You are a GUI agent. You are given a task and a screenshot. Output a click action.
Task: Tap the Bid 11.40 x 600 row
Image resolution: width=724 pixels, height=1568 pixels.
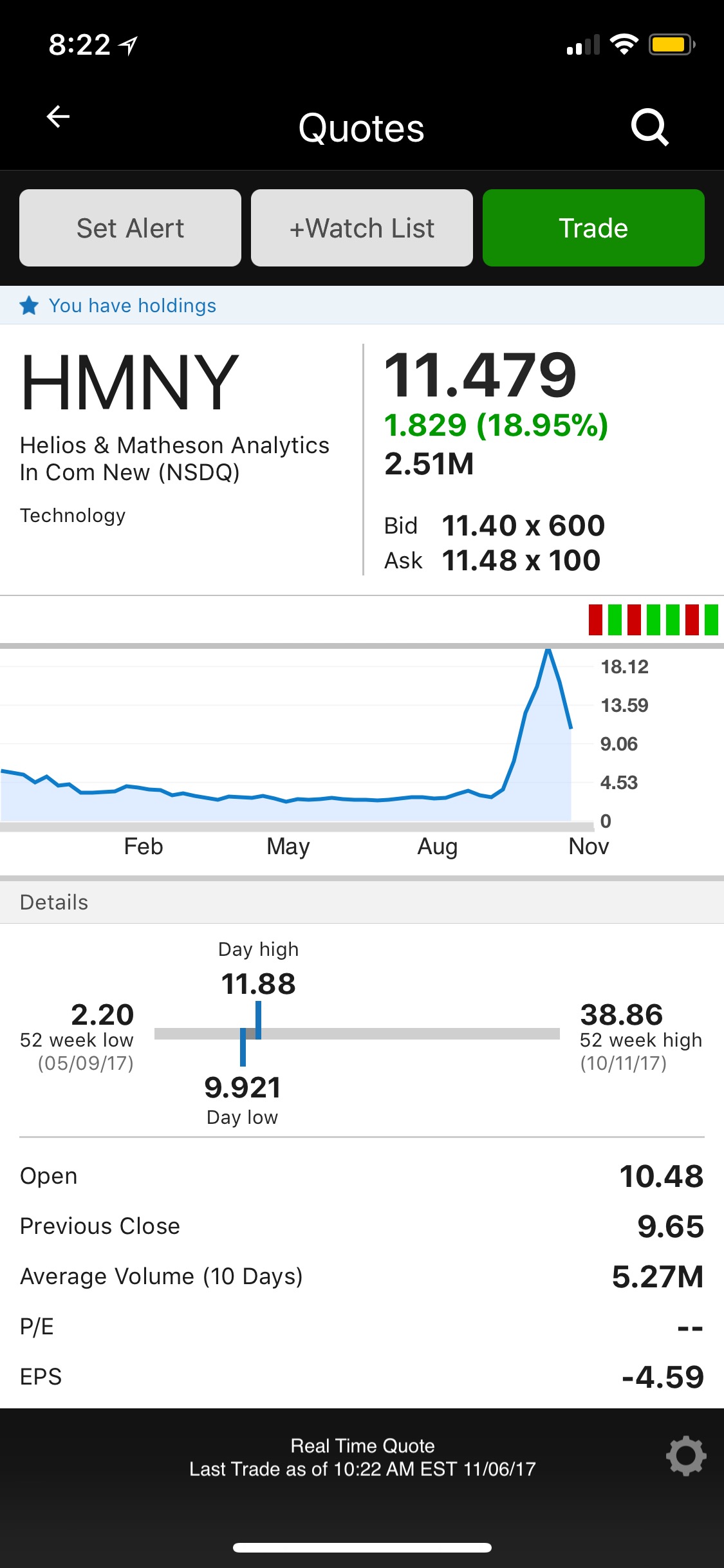pos(494,526)
